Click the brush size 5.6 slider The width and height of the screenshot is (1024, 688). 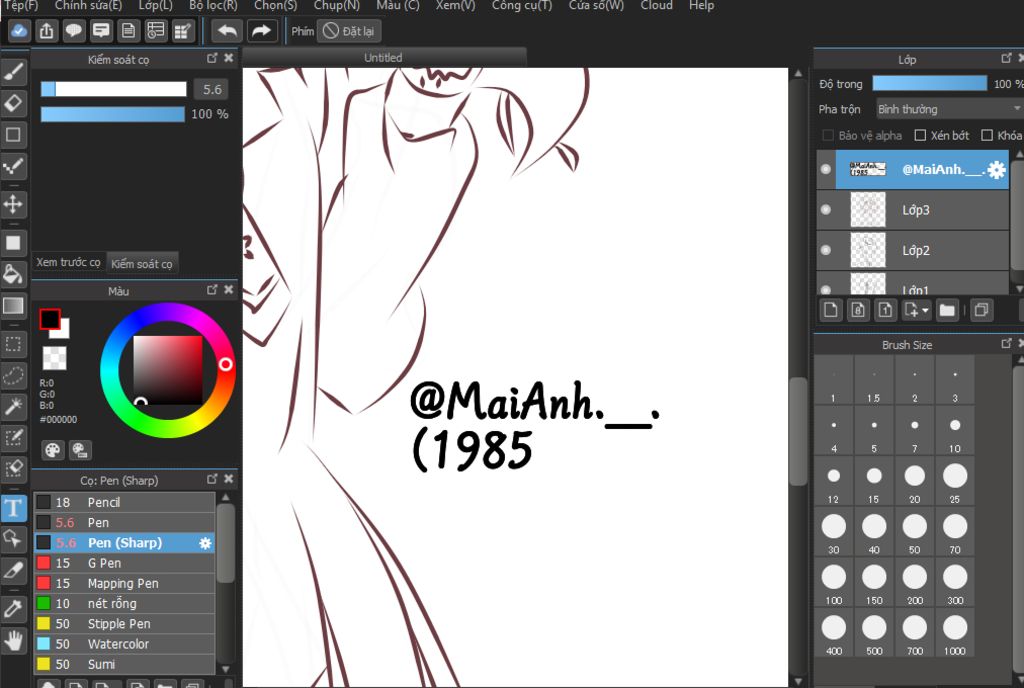[x=114, y=89]
